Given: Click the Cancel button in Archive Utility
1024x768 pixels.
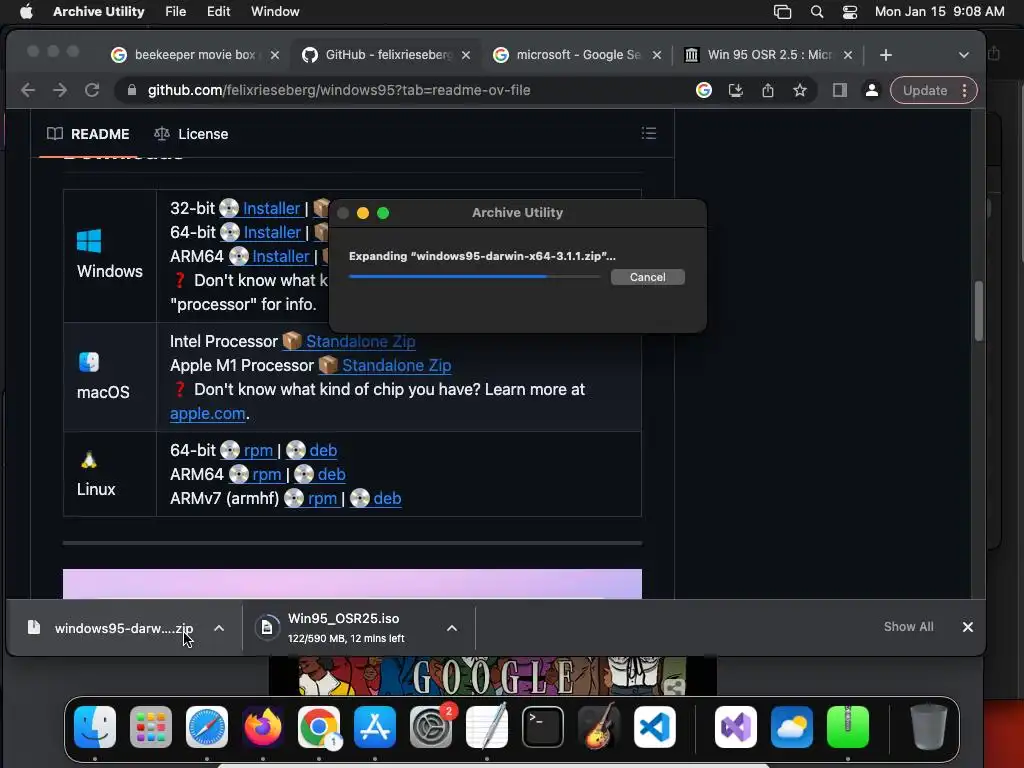Looking at the screenshot, I should pos(647,277).
